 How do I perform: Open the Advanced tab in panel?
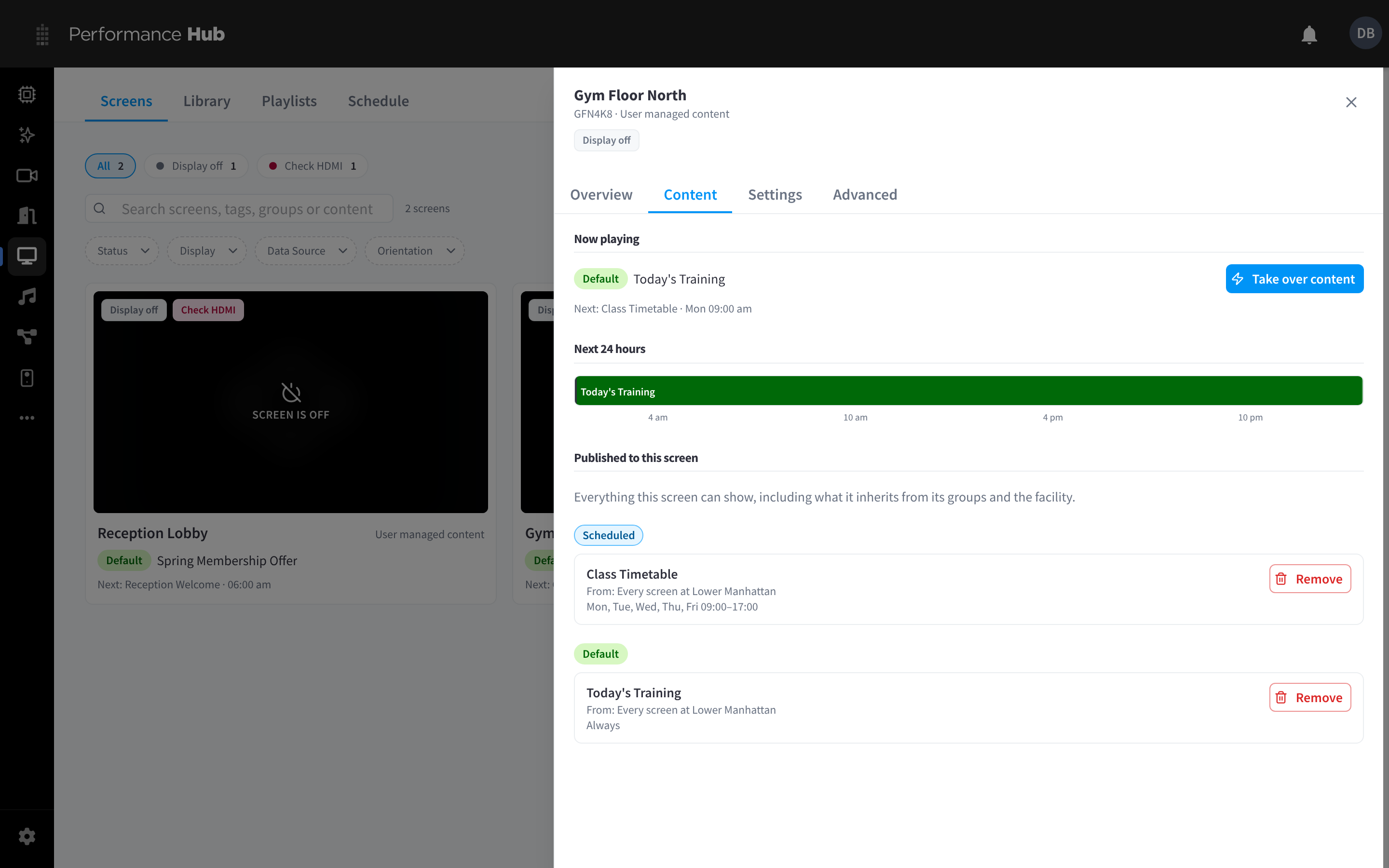864,195
